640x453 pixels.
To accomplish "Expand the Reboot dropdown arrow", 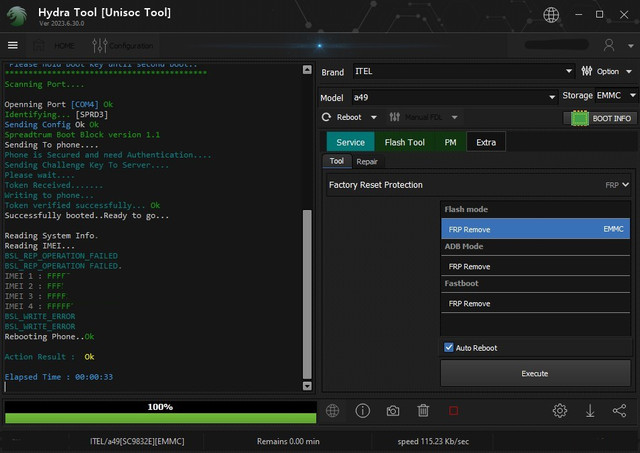I will pyautogui.click(x=373, y=118).
